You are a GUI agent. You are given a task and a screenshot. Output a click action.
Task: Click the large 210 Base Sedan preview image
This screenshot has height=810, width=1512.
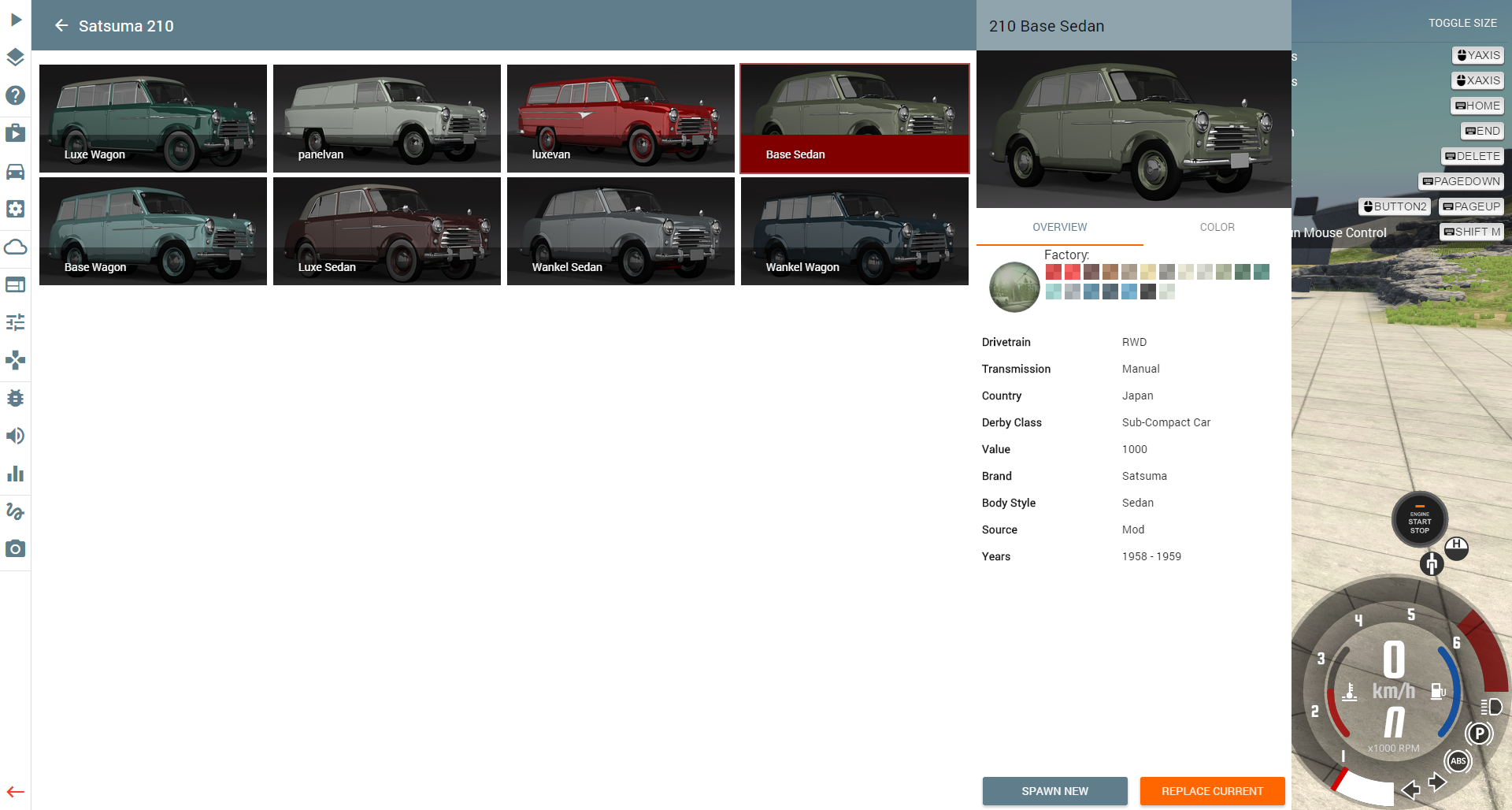click(1134, 129)
